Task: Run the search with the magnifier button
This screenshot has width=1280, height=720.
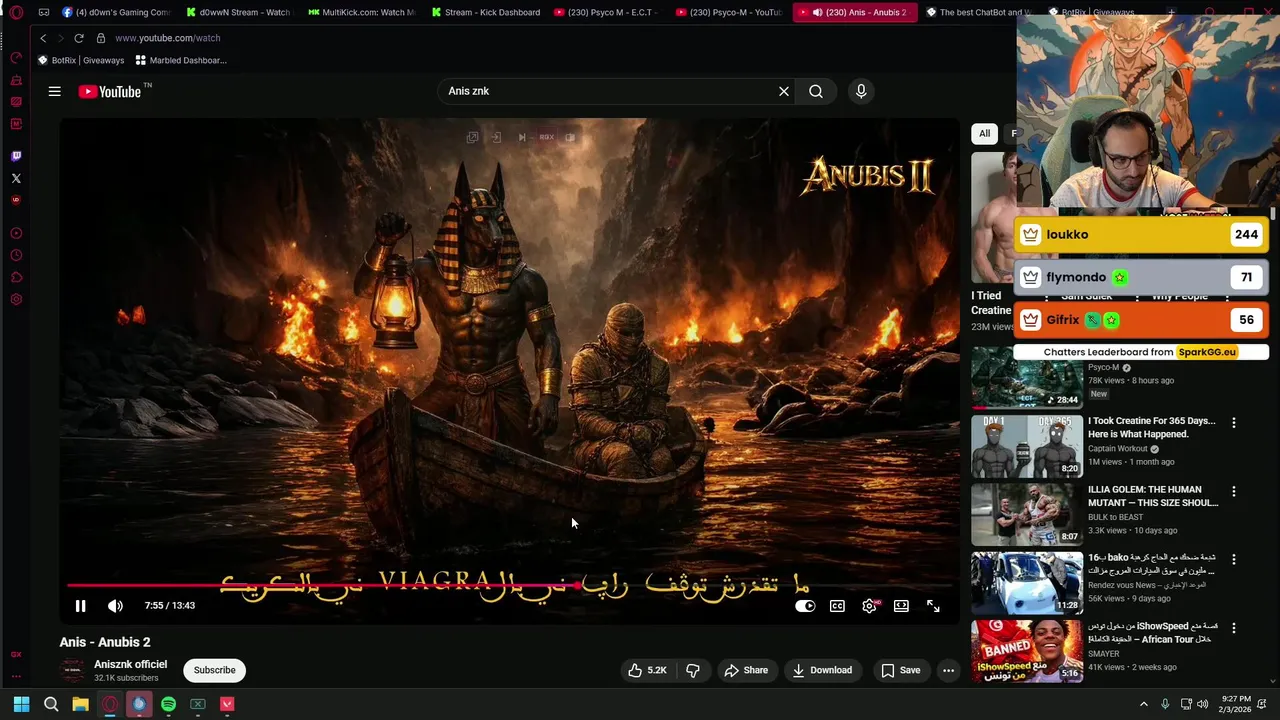Action: [816, 91]
